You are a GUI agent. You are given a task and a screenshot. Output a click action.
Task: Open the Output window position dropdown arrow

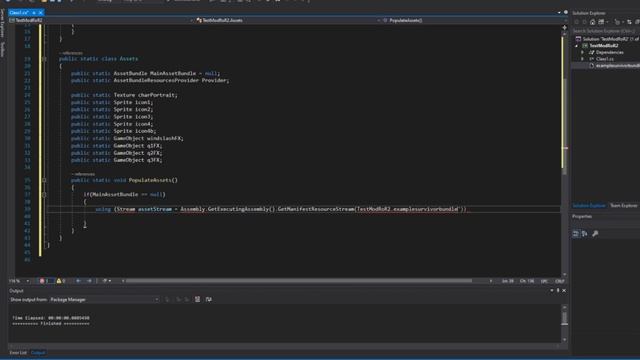pos(552,291)
